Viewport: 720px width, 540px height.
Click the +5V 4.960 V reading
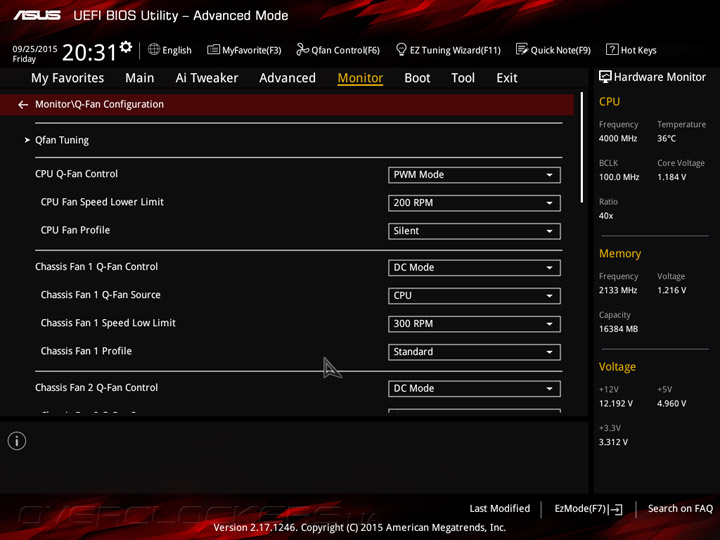click(x=671, y=403)
